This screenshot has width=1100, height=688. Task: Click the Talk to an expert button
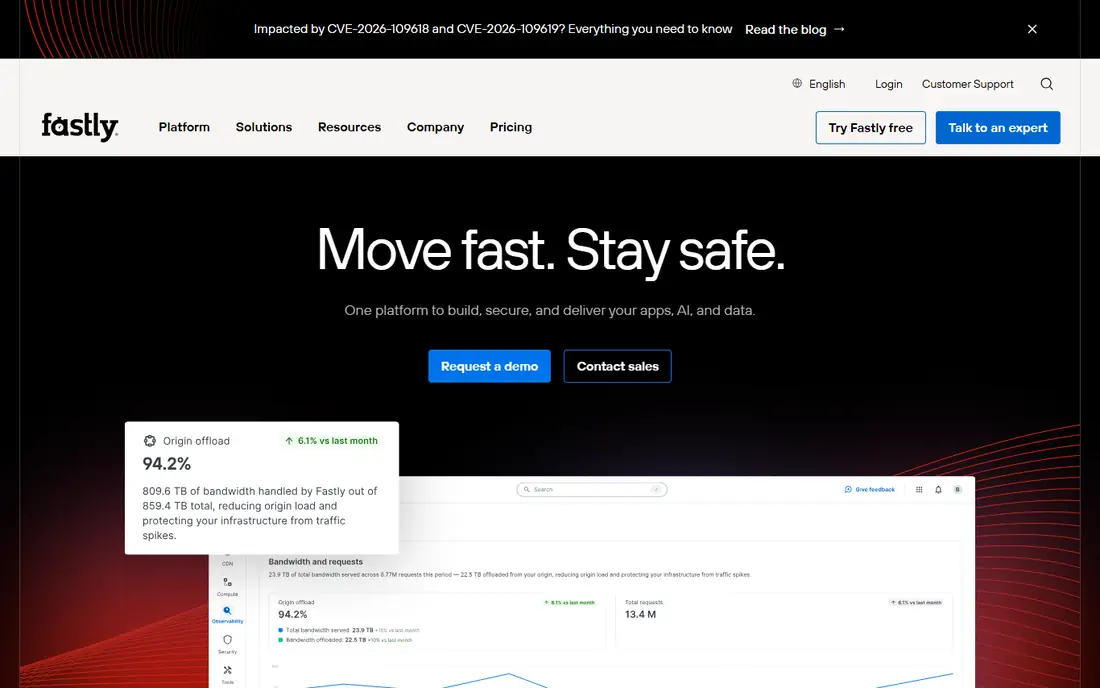coord(998,128)
